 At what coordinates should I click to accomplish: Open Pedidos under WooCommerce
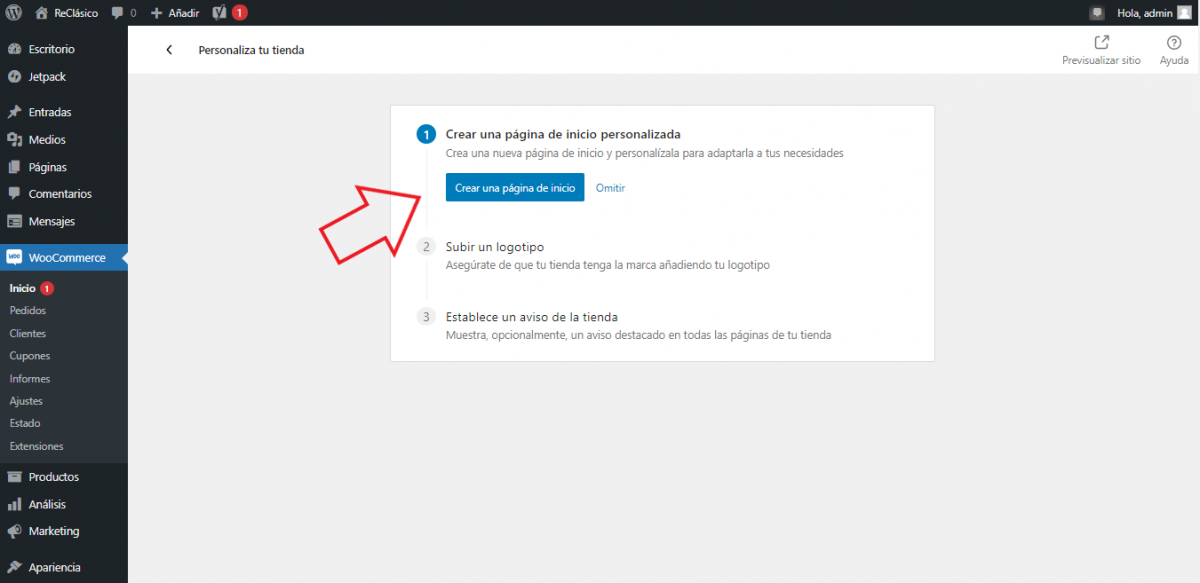pyautogui.click(x=28, y=311)
